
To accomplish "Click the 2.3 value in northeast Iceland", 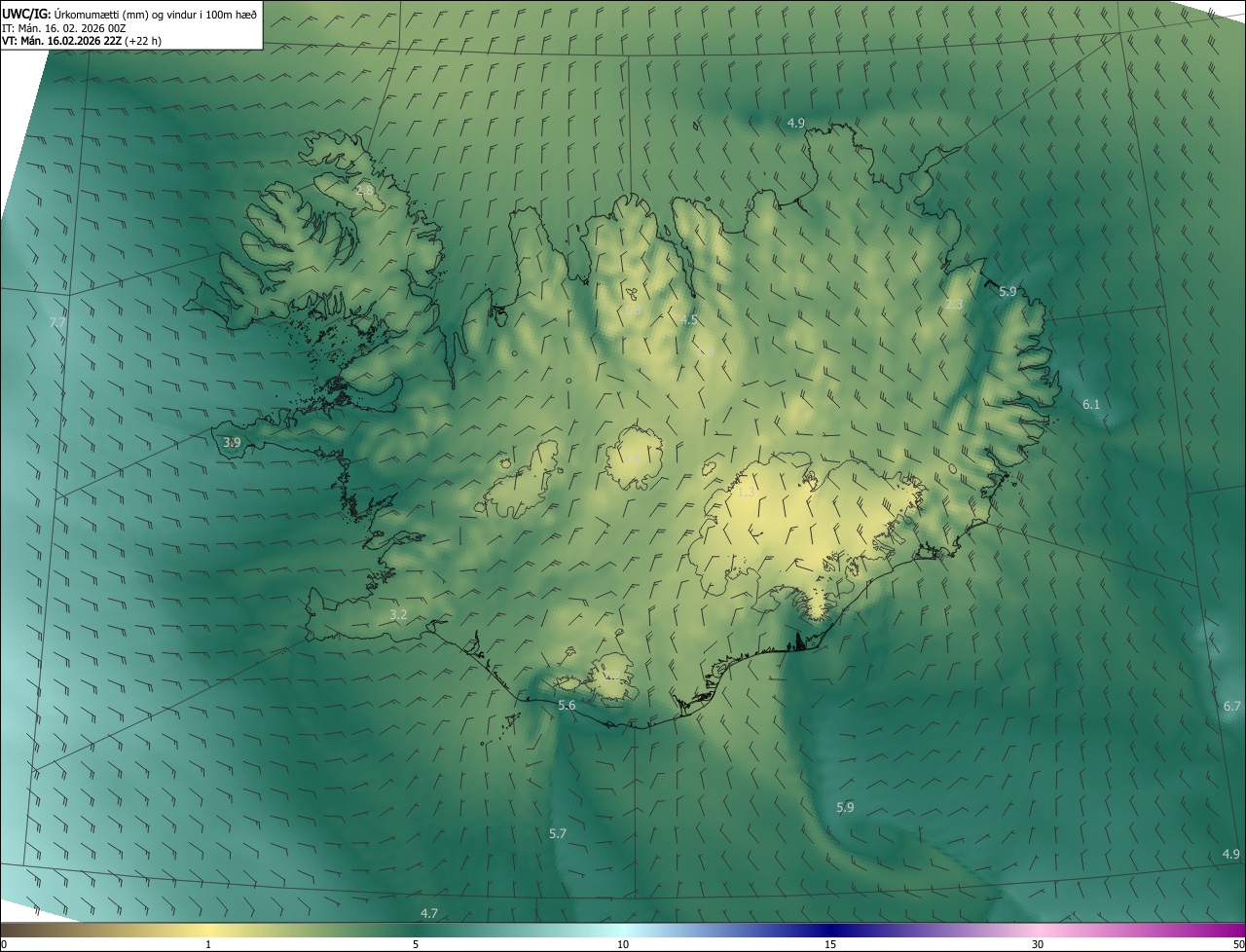I will pos(954,305).
